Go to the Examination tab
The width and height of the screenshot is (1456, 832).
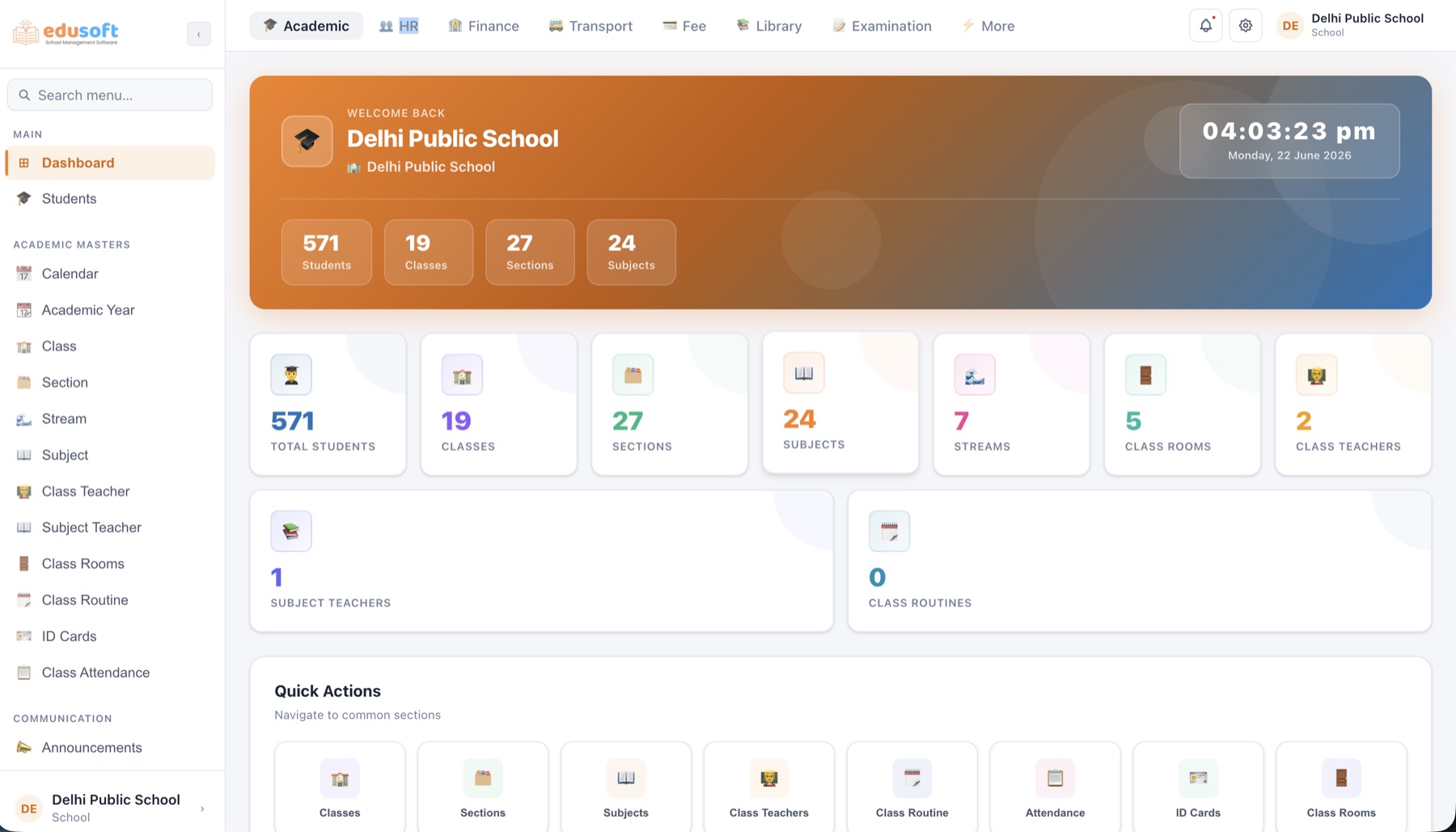(x=882, y=26)
